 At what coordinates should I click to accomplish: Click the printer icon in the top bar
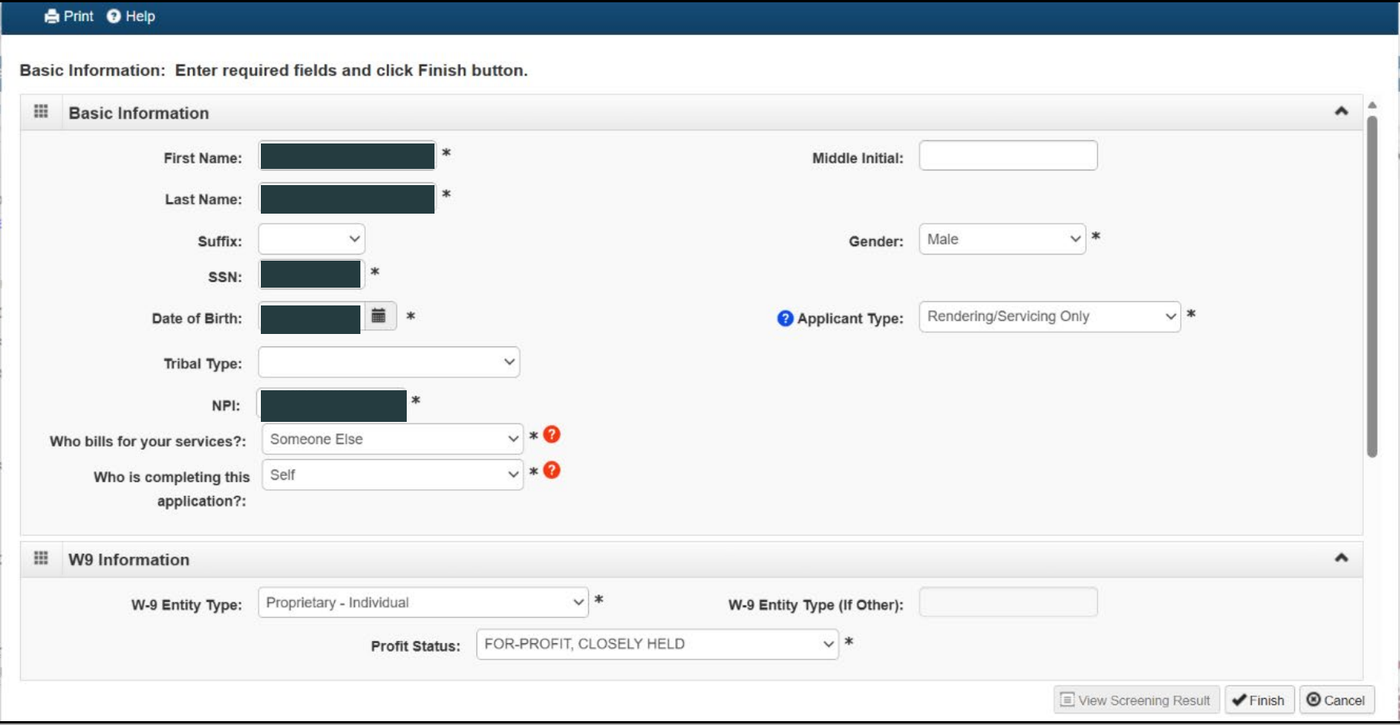pos(52,16)
